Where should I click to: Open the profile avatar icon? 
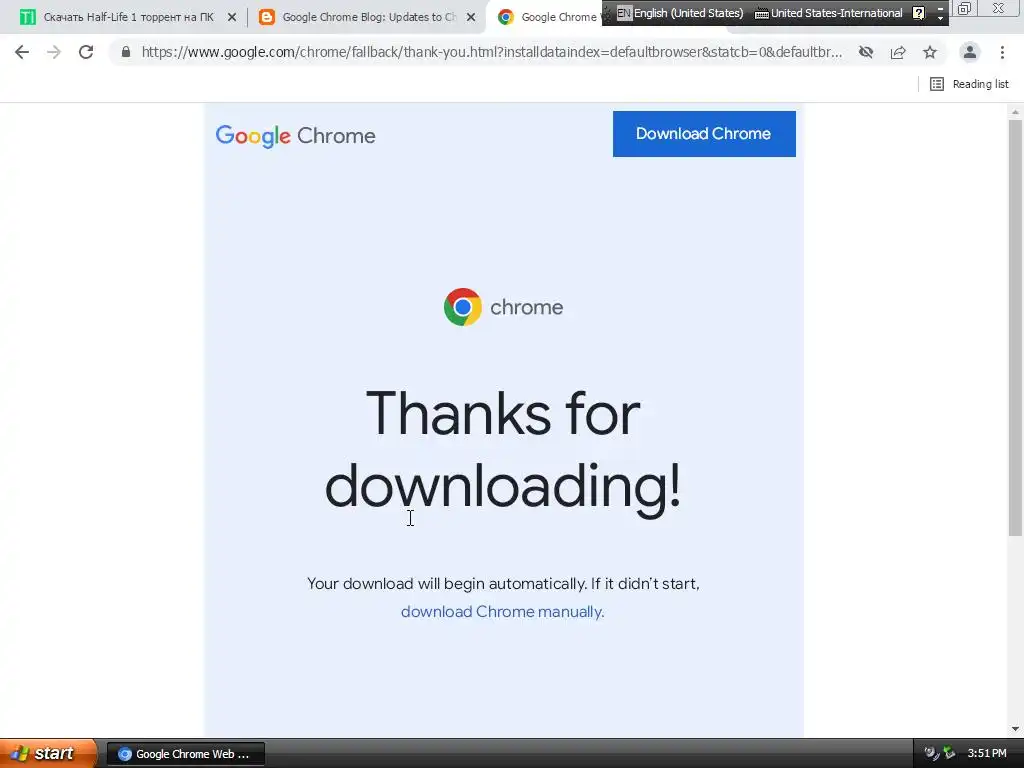[x=970, y=52]
